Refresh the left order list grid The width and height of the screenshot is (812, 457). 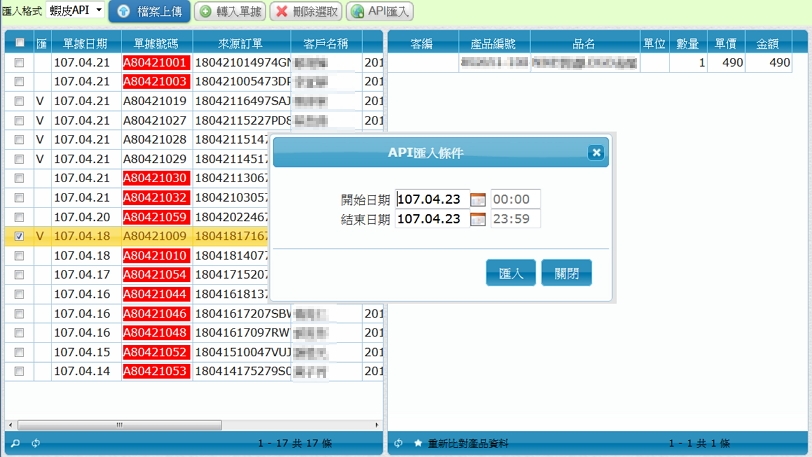(36, 443)
